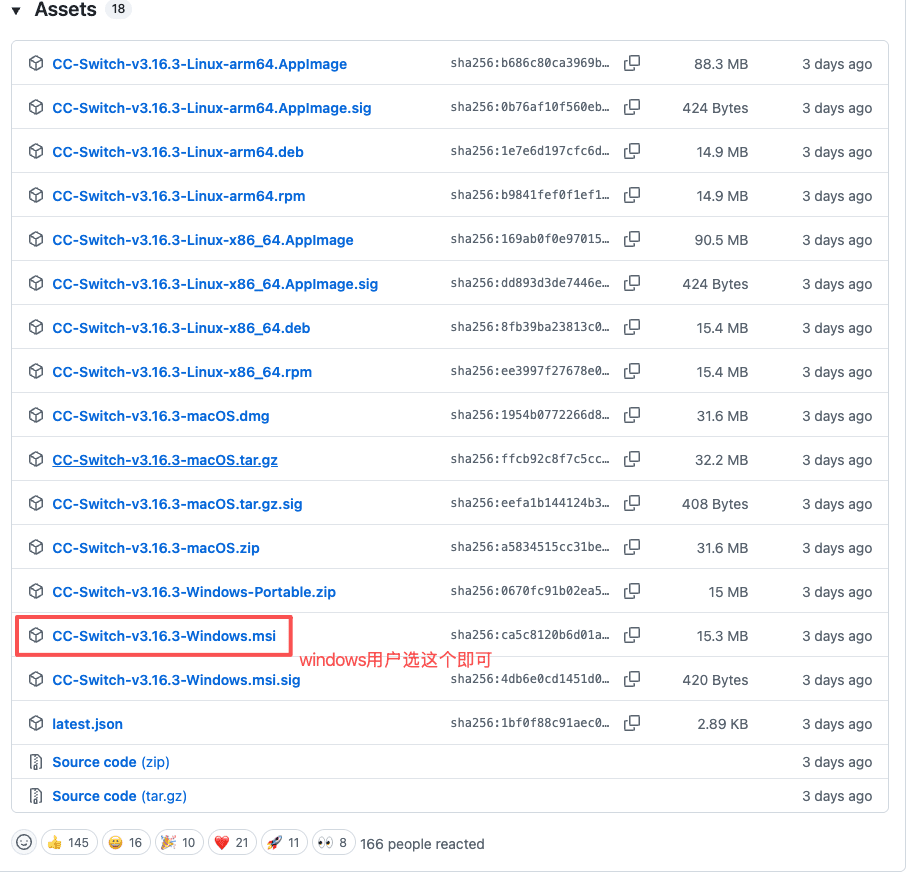
Task: Click the 88.3 MB size value
Action: pos(721,64)
